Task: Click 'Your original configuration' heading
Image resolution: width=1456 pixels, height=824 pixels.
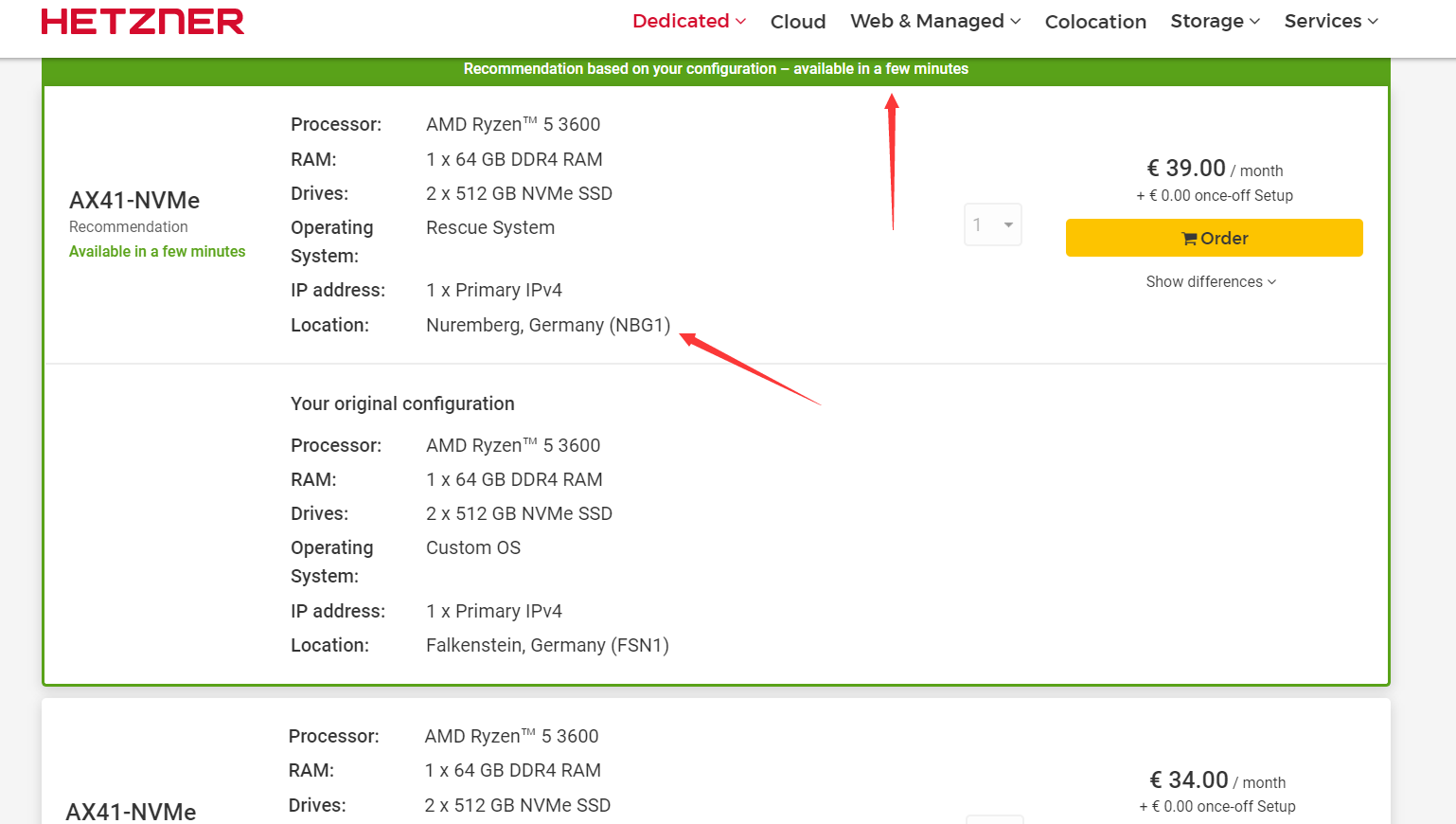Action: (402, 403)
